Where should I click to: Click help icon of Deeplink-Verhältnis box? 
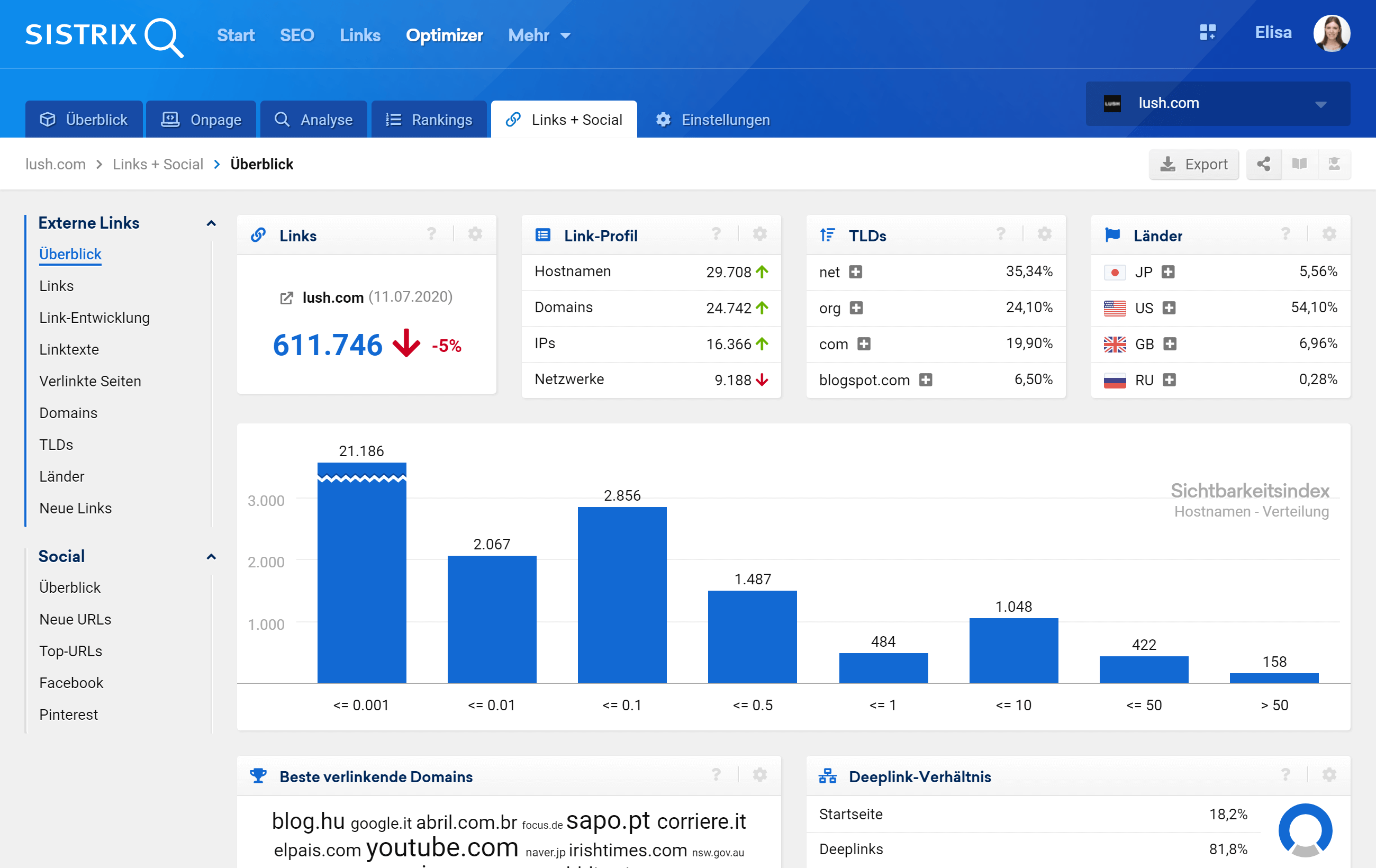pos(1285,775)
